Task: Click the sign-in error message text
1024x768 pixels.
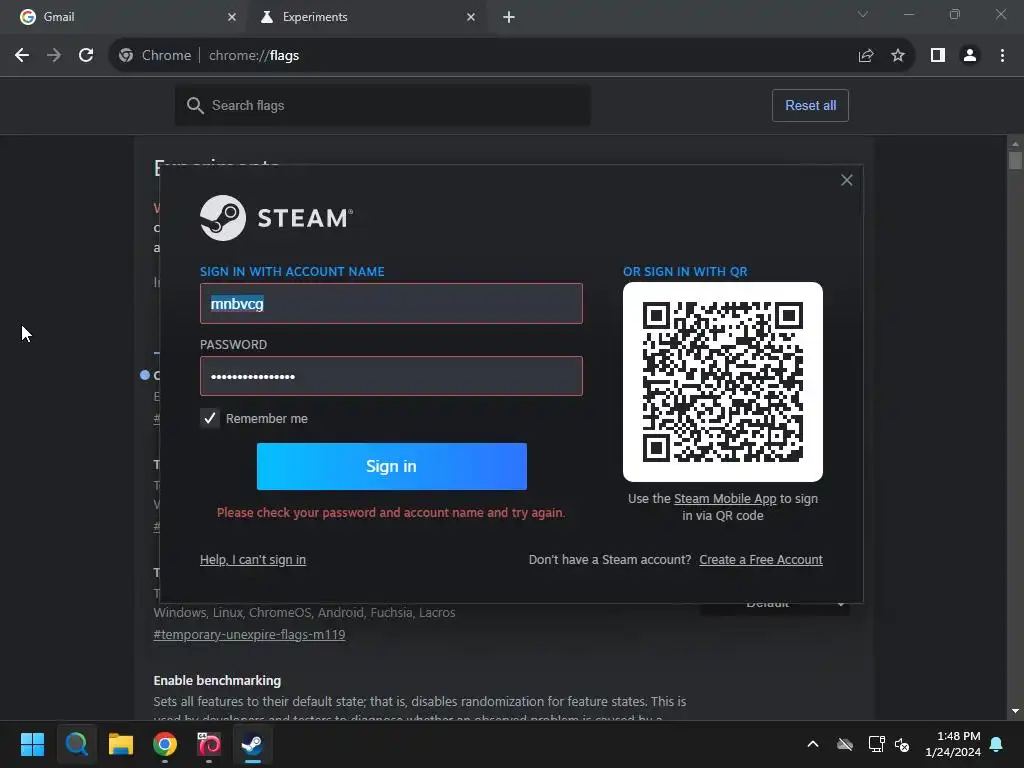Action: 391,513
